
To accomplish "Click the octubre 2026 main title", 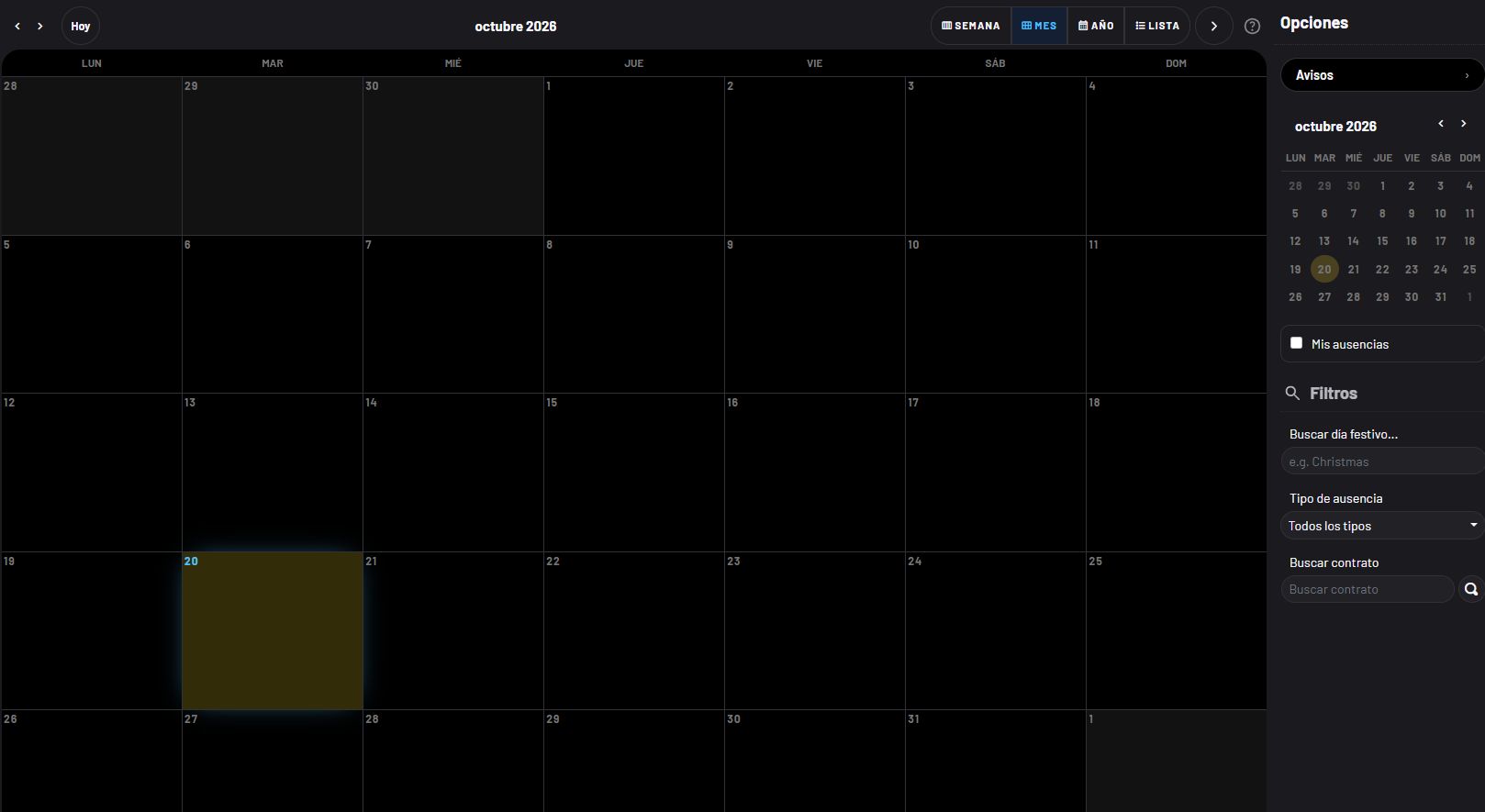I will point(516,27).
